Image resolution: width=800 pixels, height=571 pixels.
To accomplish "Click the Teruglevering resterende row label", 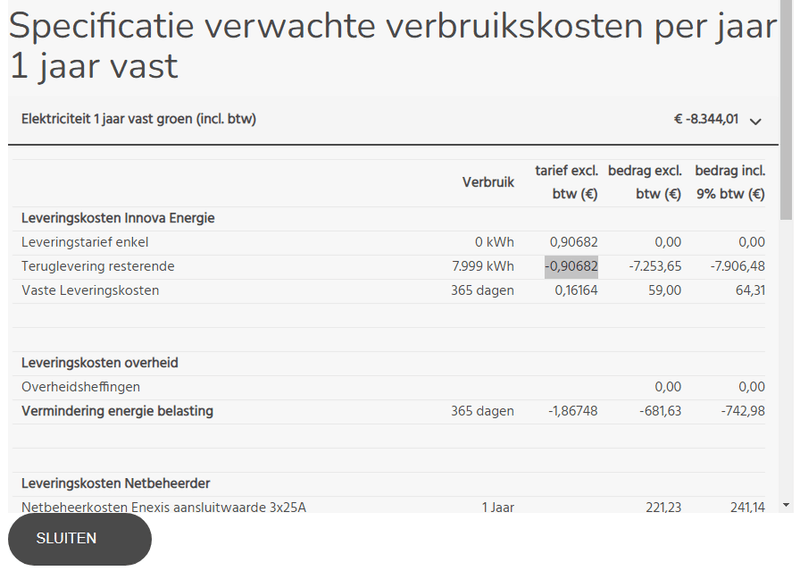I will pyautogui.click(x=98, y=267).
